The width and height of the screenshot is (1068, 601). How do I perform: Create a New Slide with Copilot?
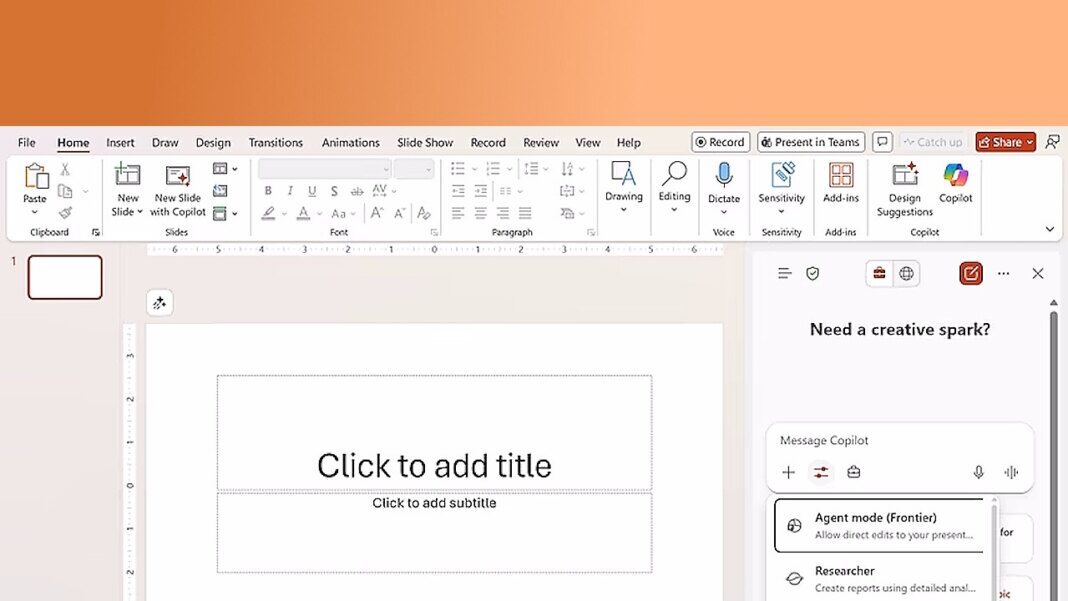pos(177,190)
